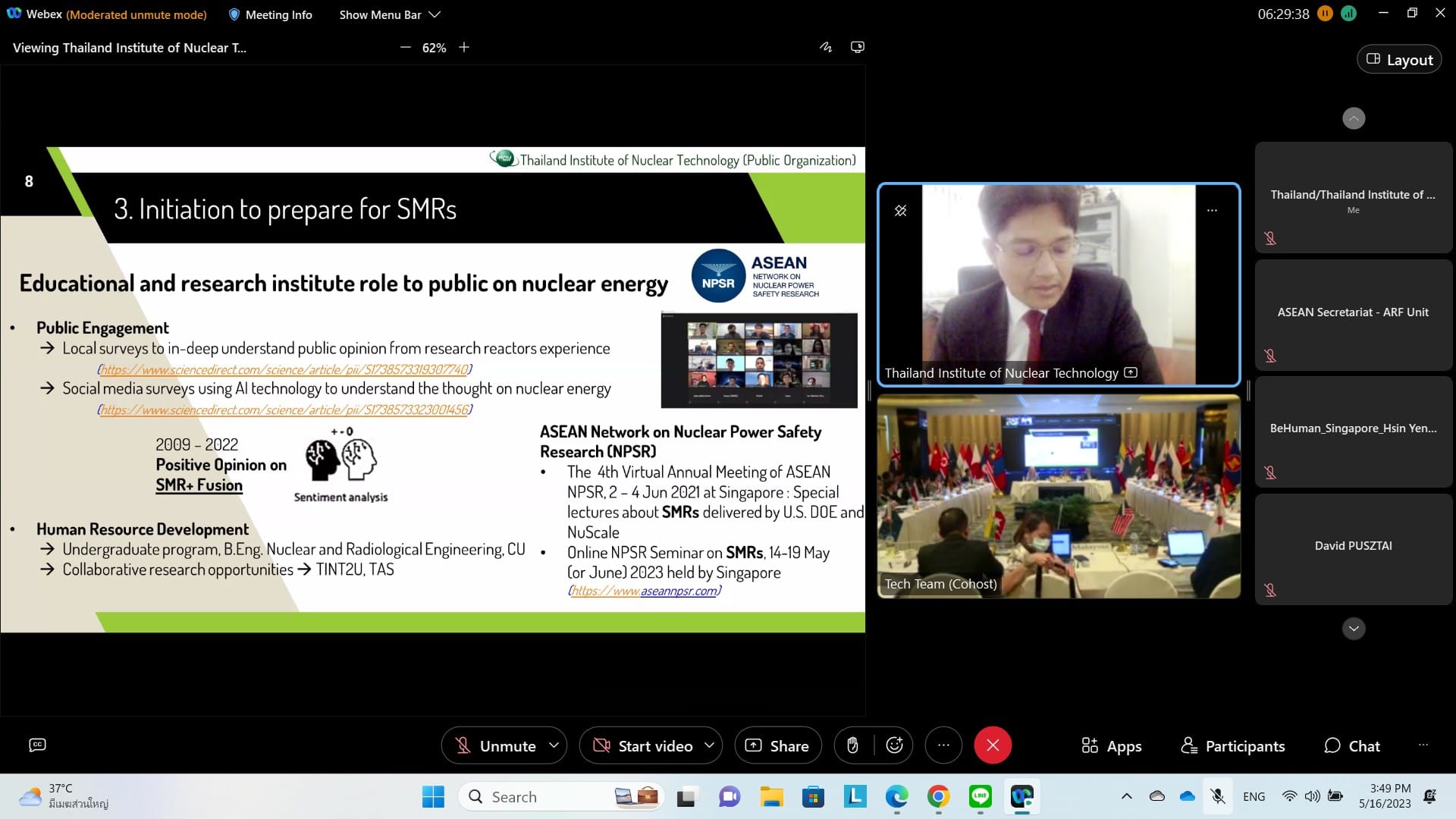Viewport: 1456px width, 819px height.
Task: Raise hand using the hand icon
Action: click(852, 745)
